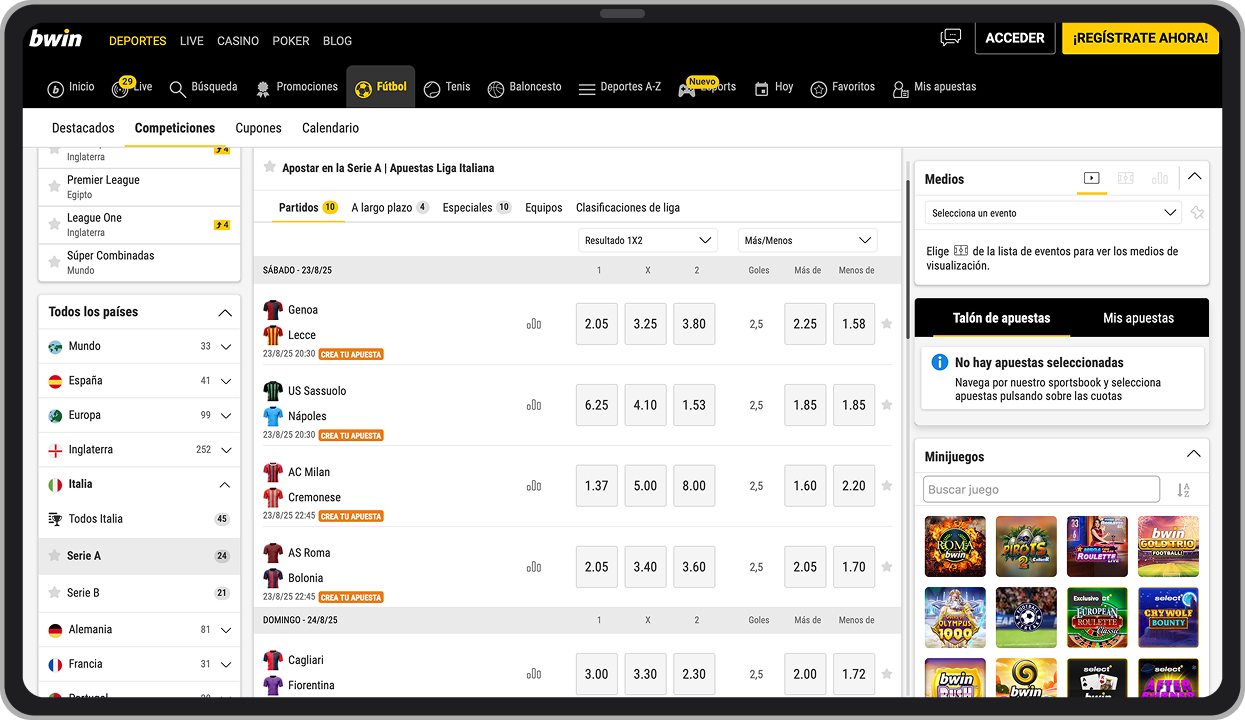
Task: Open Búsqueda search
Action: 203,88
